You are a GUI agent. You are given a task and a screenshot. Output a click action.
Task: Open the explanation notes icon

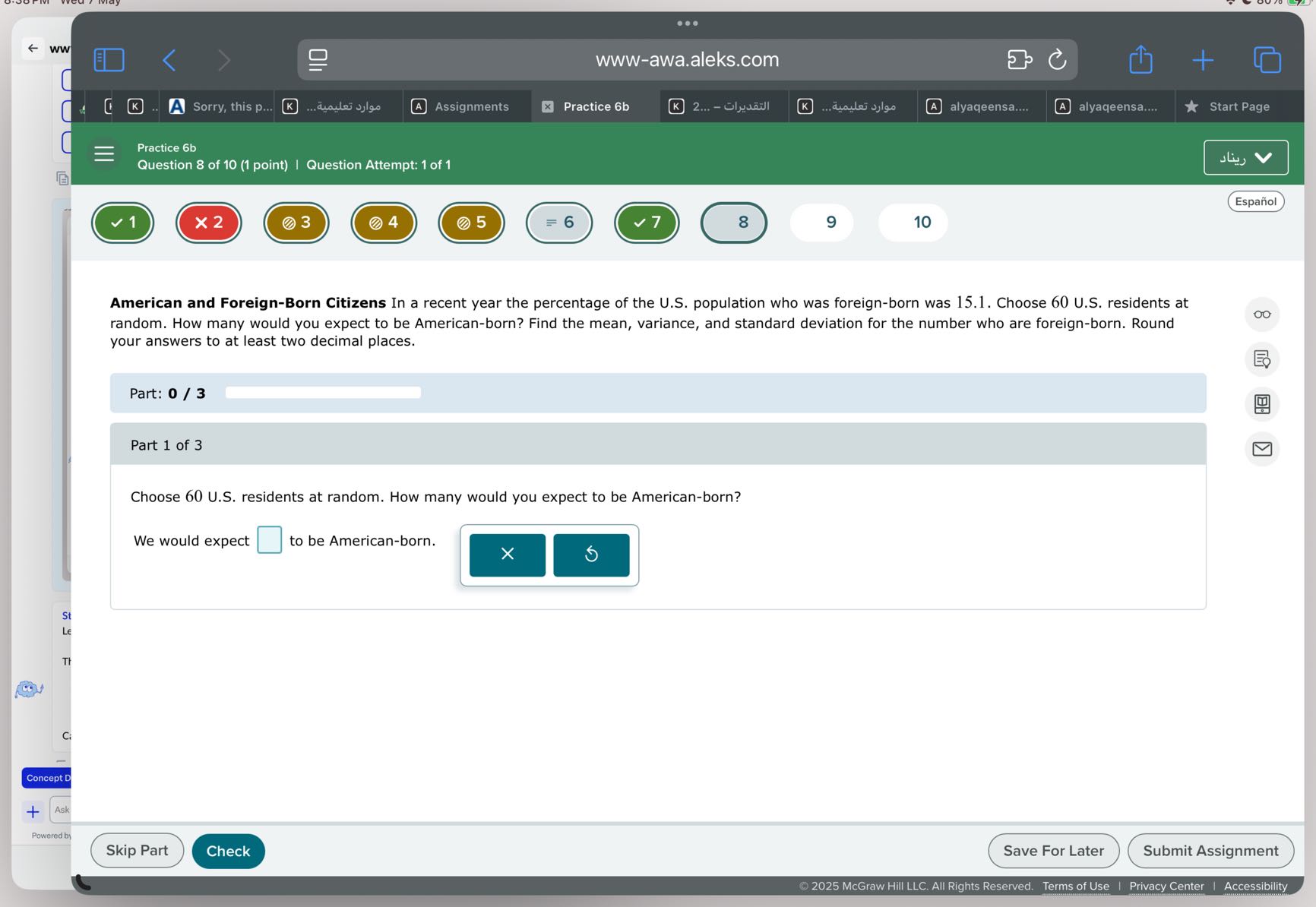tap(1262, 359)
